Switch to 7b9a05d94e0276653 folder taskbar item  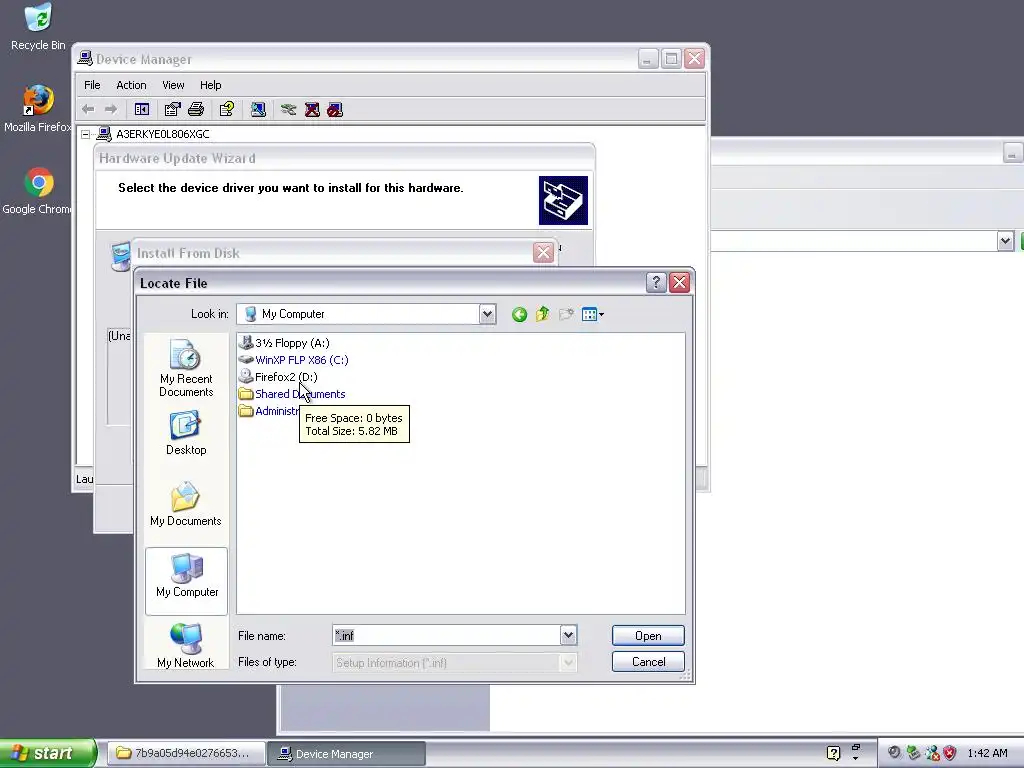pyautogui.click(x=185, y=753)
